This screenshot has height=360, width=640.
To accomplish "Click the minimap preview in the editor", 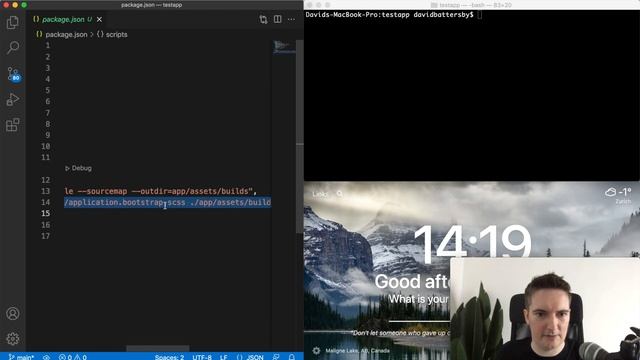I will coord(284,47).
